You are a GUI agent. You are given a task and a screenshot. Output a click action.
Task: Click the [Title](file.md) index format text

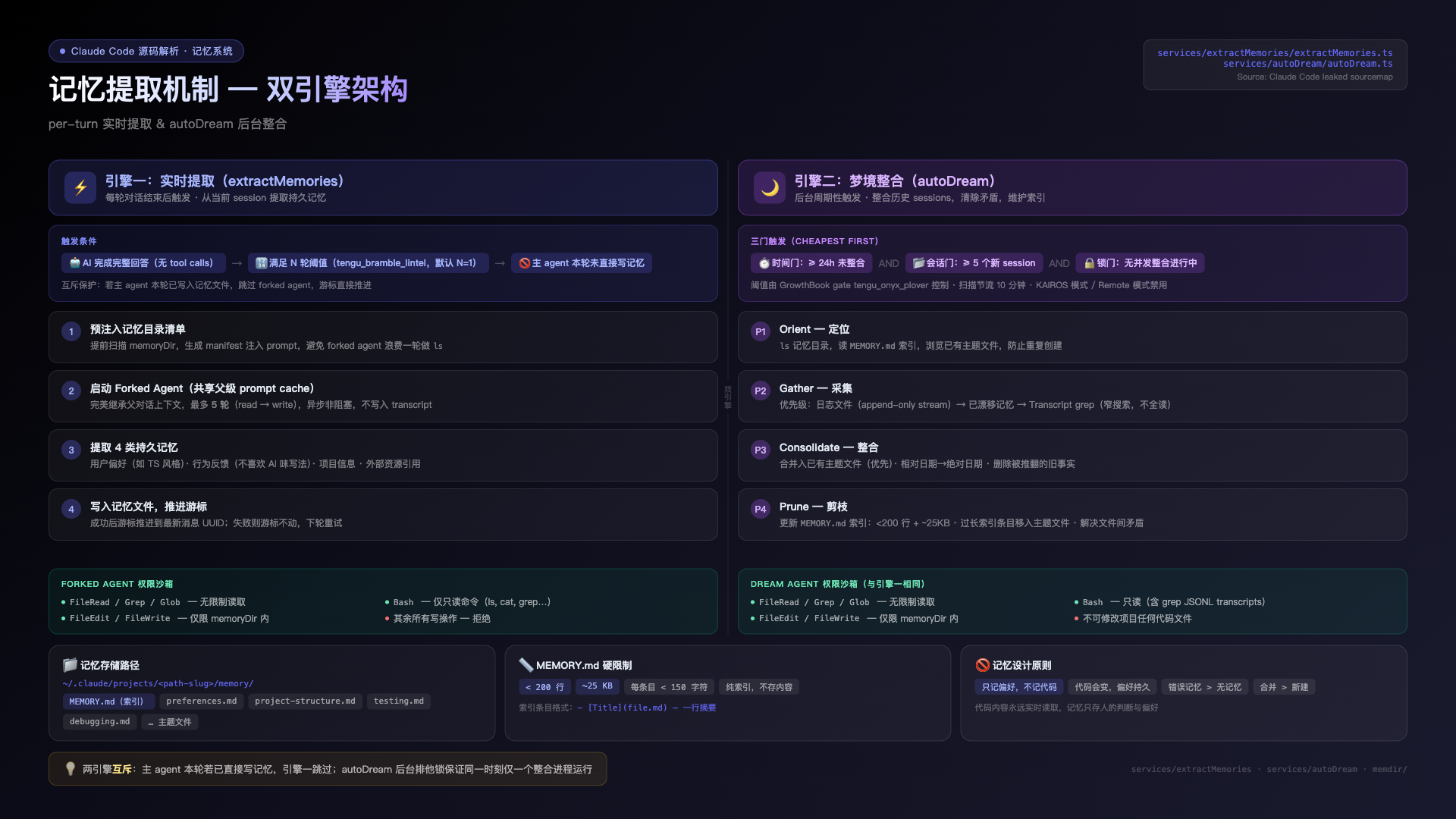(x=627, y=708)
